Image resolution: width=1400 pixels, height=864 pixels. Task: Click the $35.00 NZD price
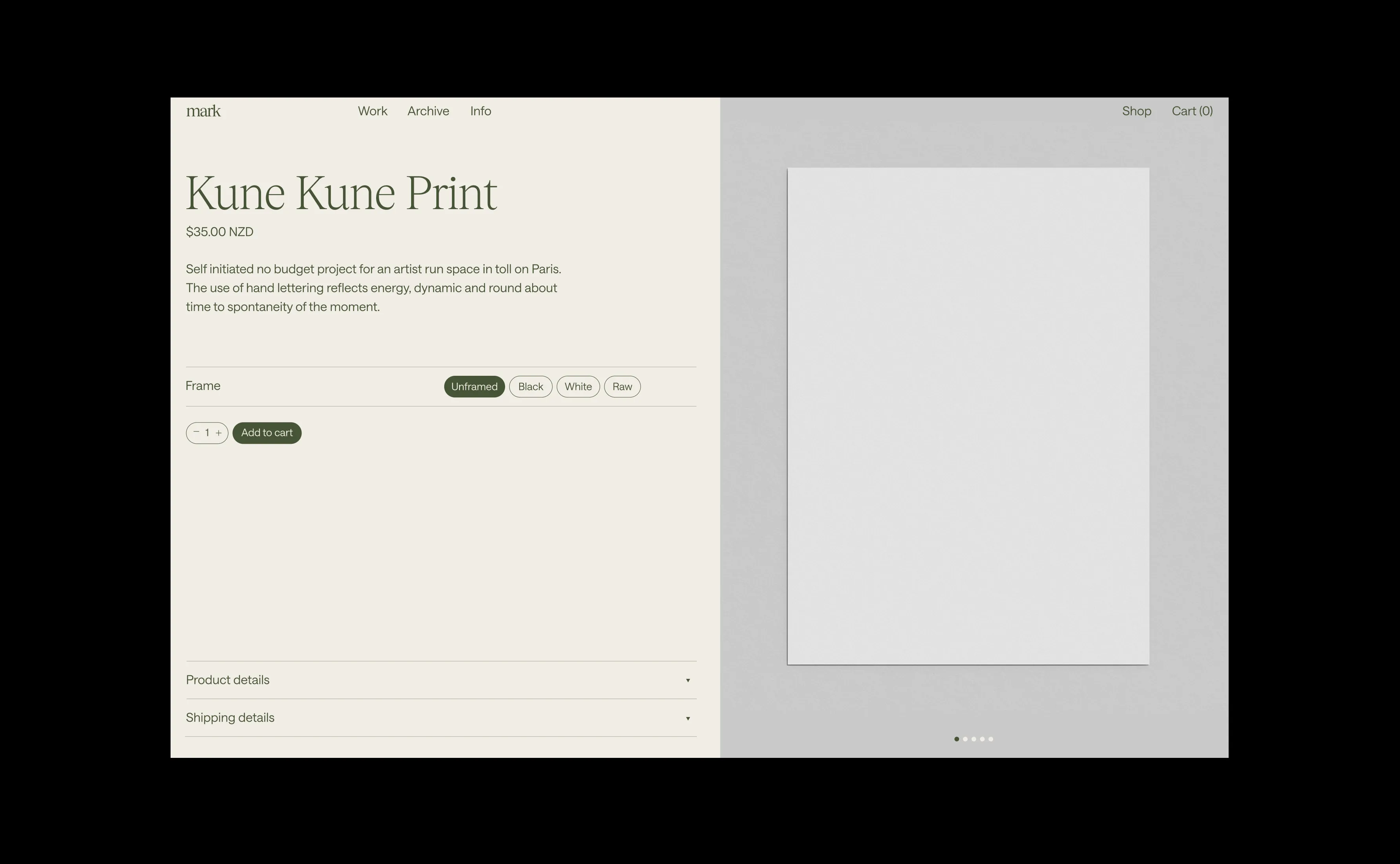(x=219, y=232)
